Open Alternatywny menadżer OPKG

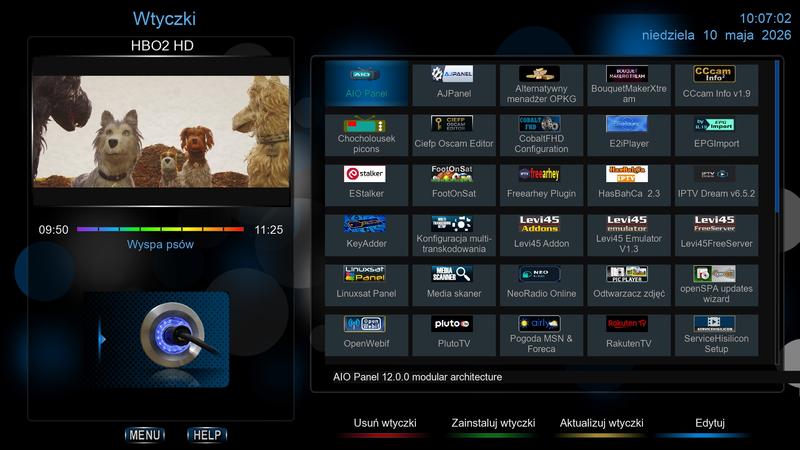[x=541, y=85]
